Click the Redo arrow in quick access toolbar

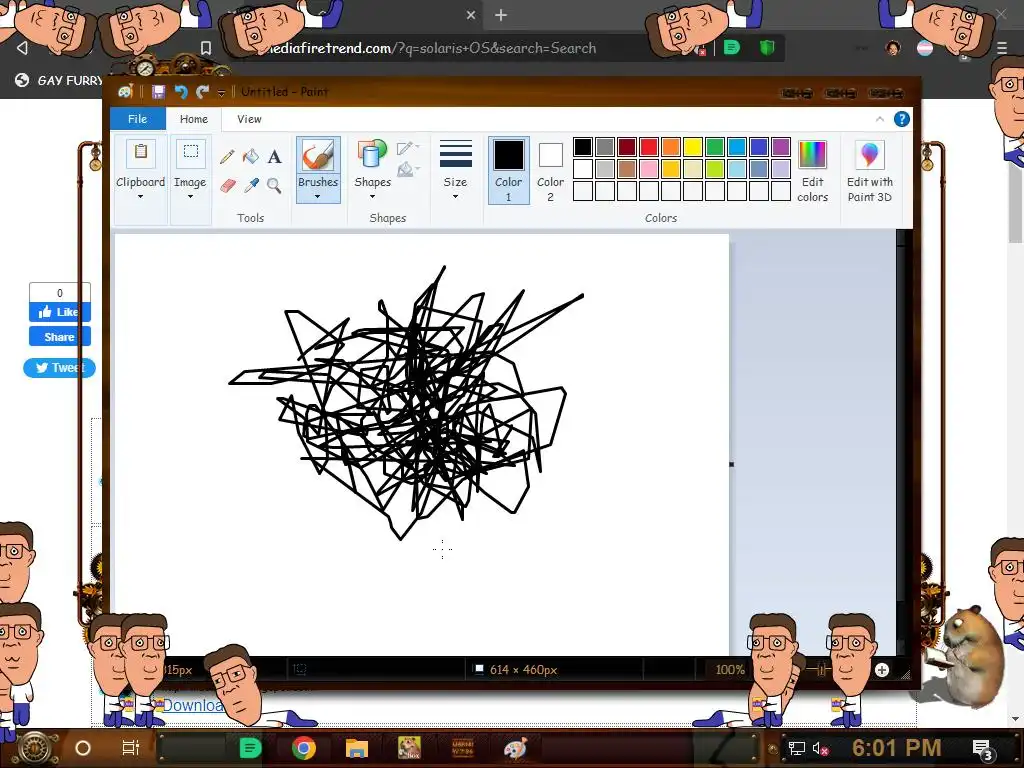202,92
